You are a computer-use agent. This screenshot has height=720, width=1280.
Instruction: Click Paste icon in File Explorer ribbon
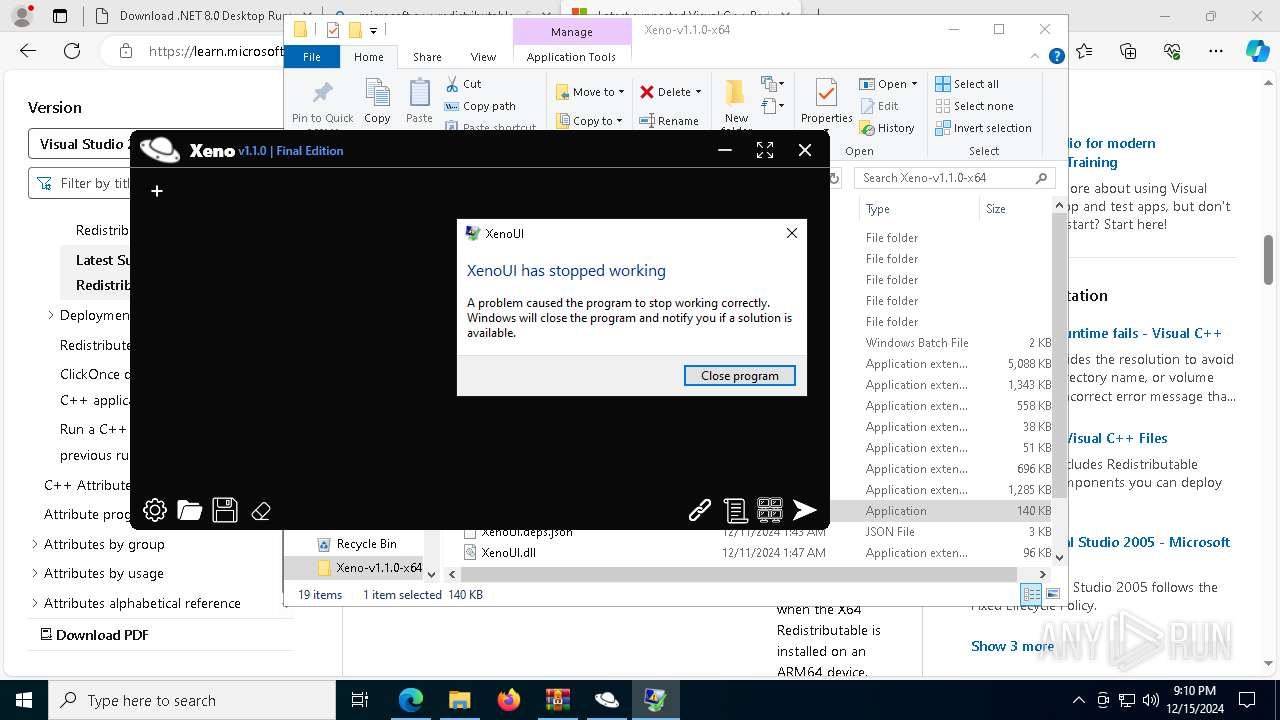419,101
